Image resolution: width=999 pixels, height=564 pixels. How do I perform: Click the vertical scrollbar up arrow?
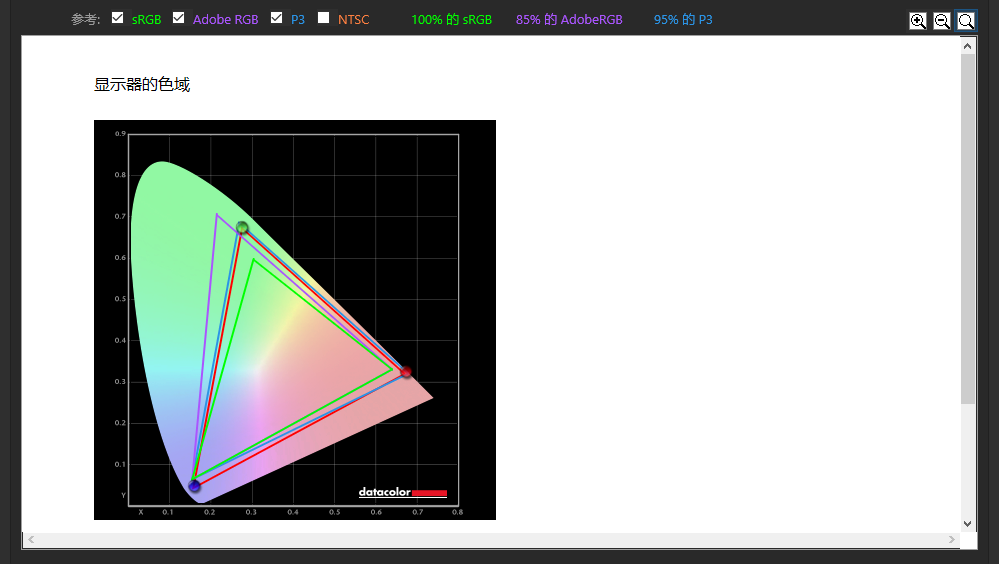point(968,46)
